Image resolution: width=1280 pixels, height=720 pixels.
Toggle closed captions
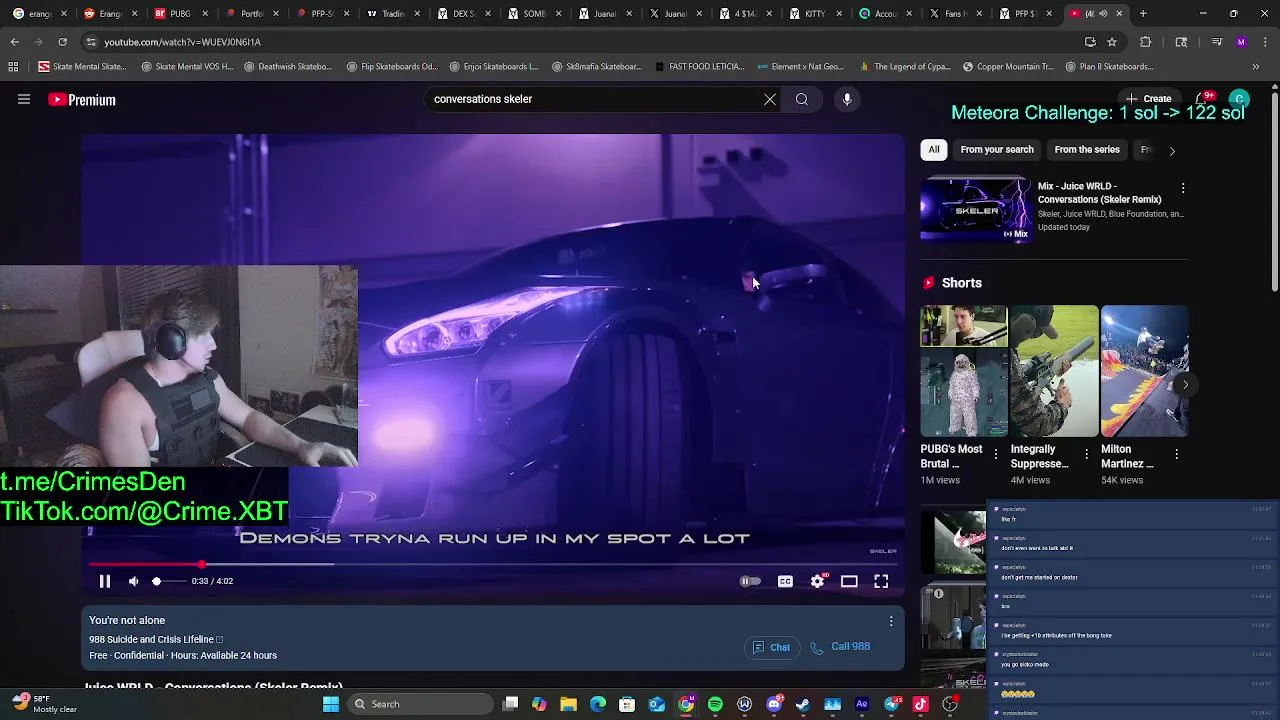(x=785, y=581)
